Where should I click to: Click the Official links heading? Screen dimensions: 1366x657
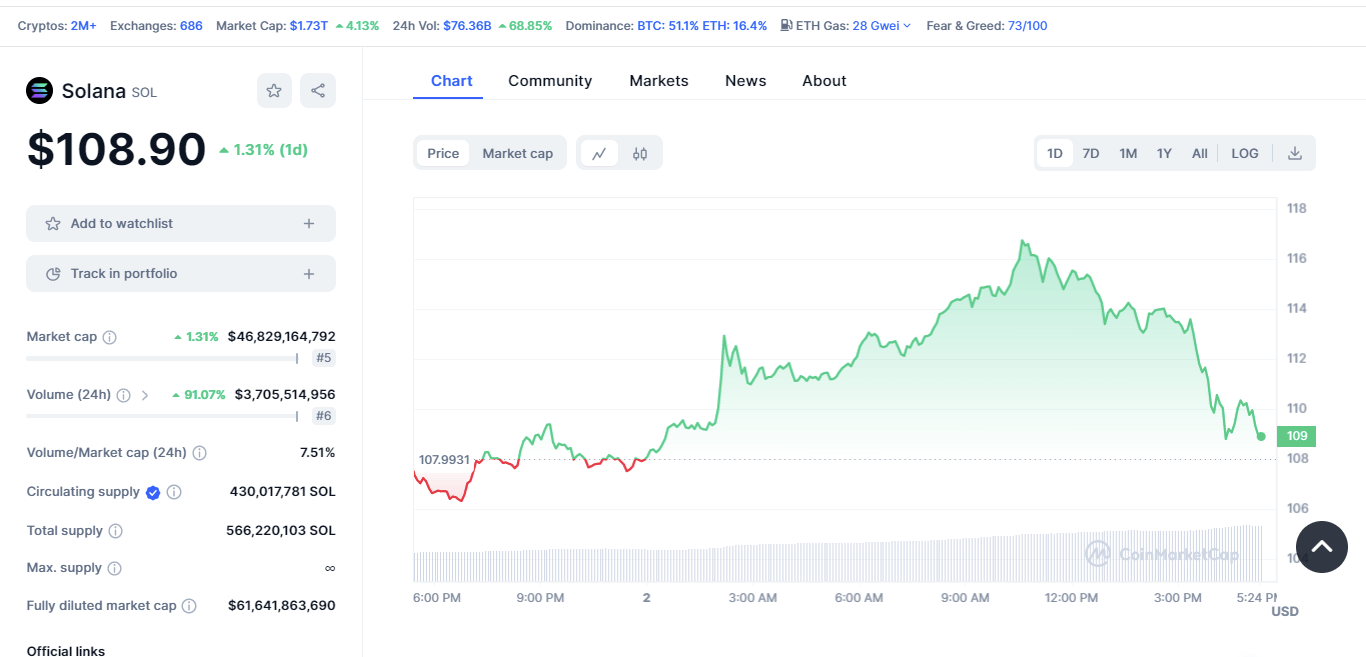[x=66, y=651]
